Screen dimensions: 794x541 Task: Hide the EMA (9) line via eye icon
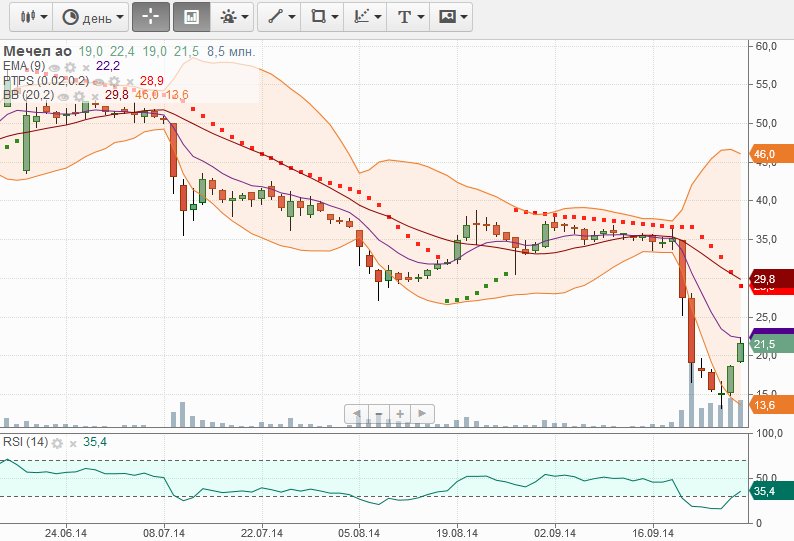pos(53,66)
